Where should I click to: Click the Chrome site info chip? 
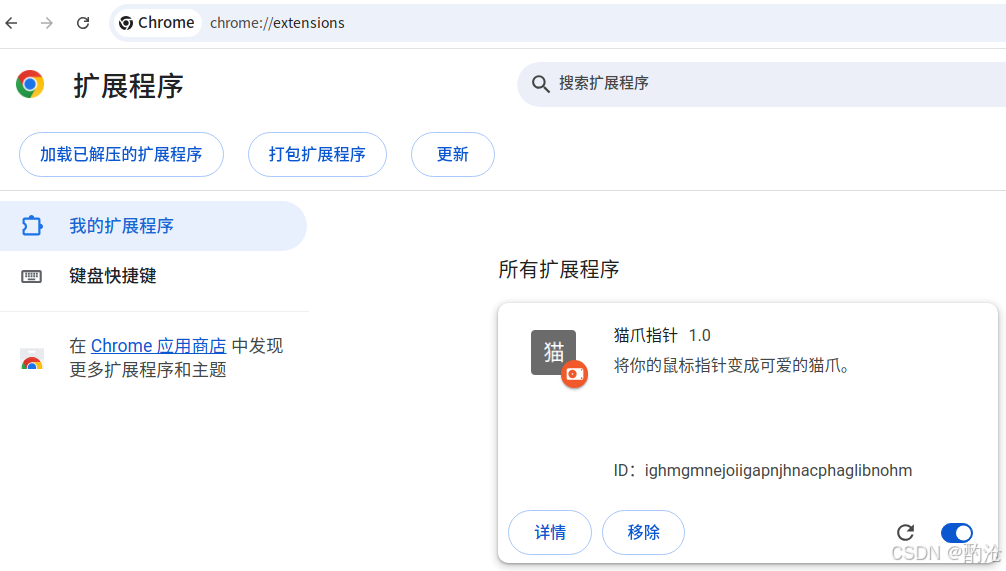(x=157, y=23)
